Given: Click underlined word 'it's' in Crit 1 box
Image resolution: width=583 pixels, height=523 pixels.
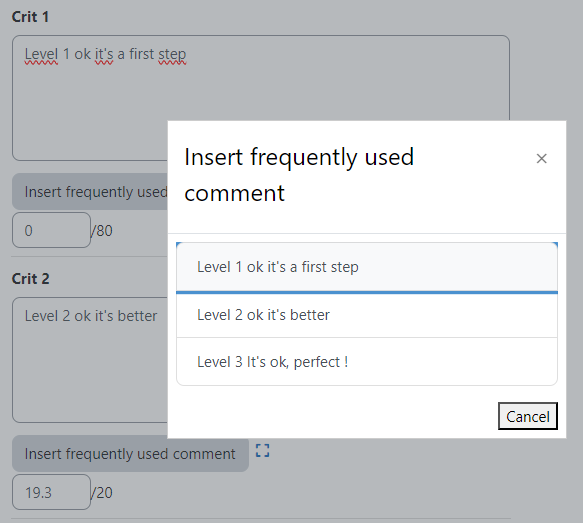Looking at the screenshot, I should pos(104,55).
